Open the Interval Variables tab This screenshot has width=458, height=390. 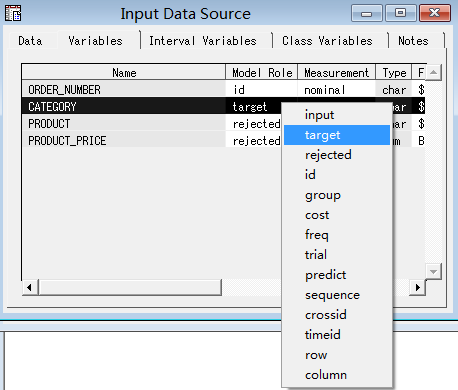(203, 41)
